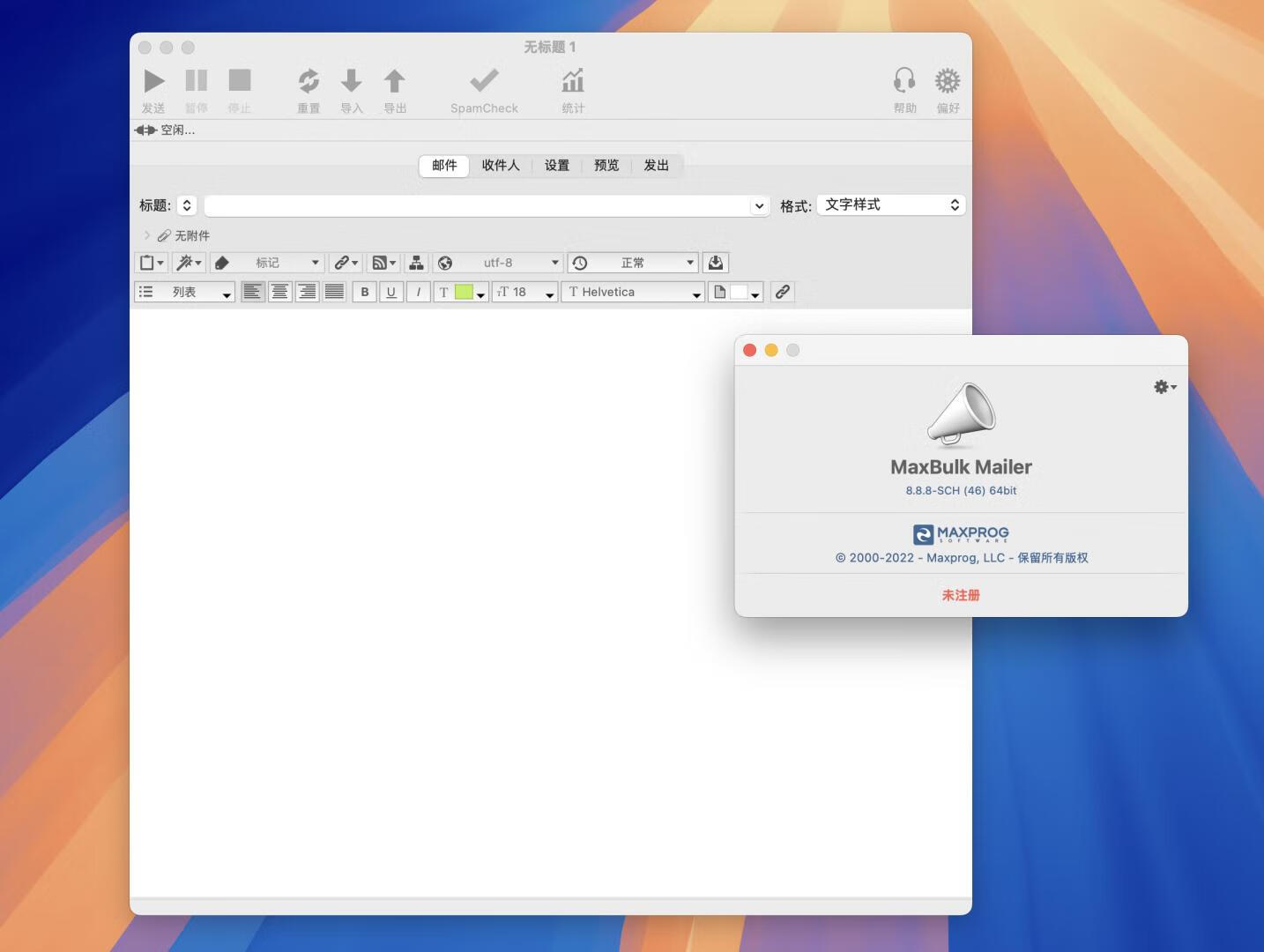Center align the text
The height and width of the screenshot is (952, 1264).
(279, 292)
